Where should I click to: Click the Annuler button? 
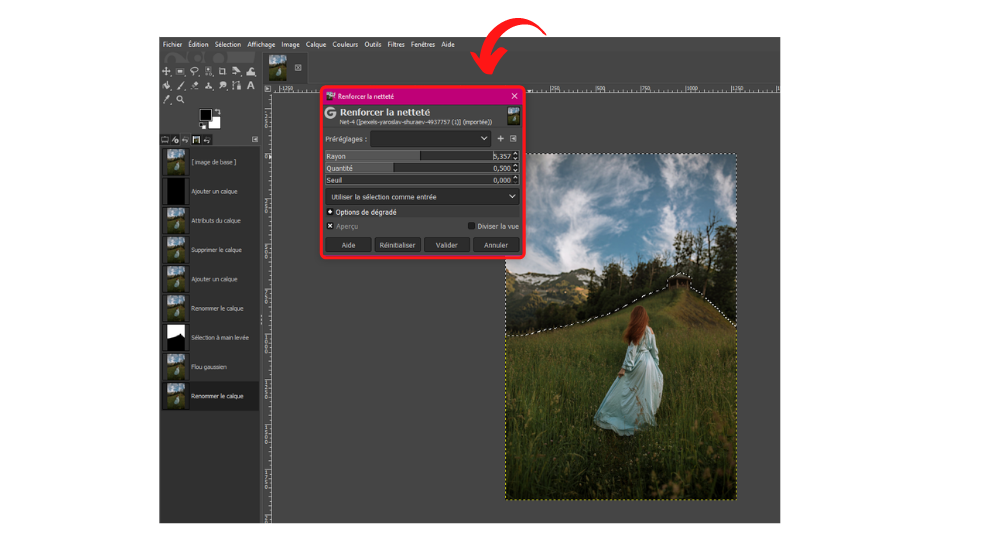(496, 245)
